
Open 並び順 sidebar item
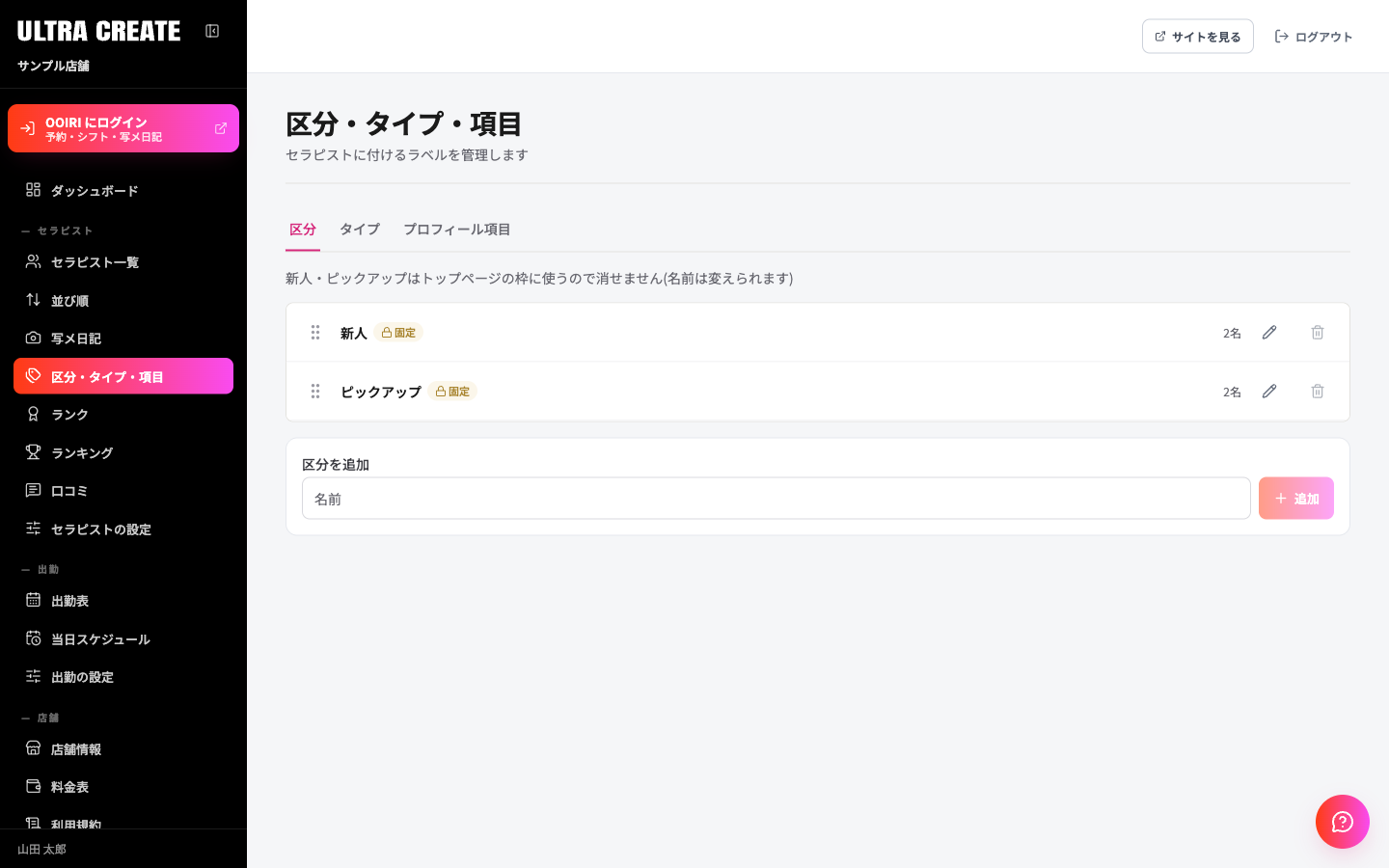click(123, 301)
